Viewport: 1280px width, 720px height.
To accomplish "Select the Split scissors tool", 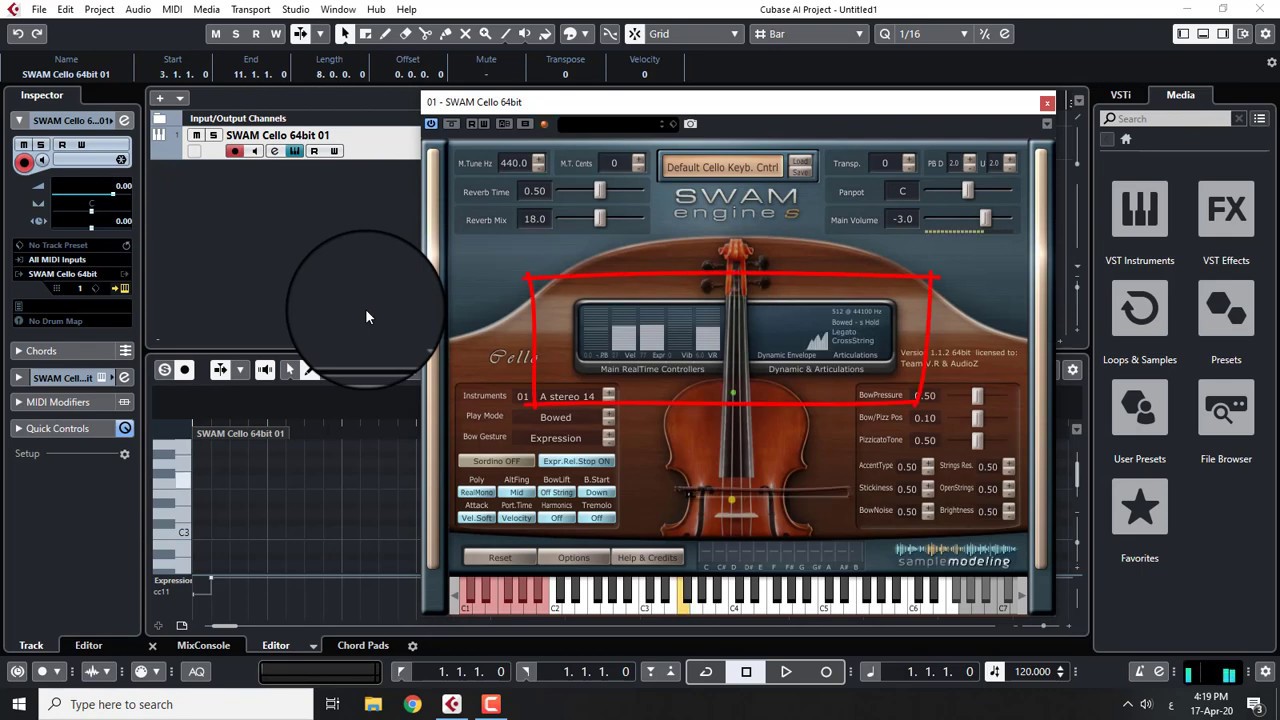I will pyautogui.click(x=425, y=34).
